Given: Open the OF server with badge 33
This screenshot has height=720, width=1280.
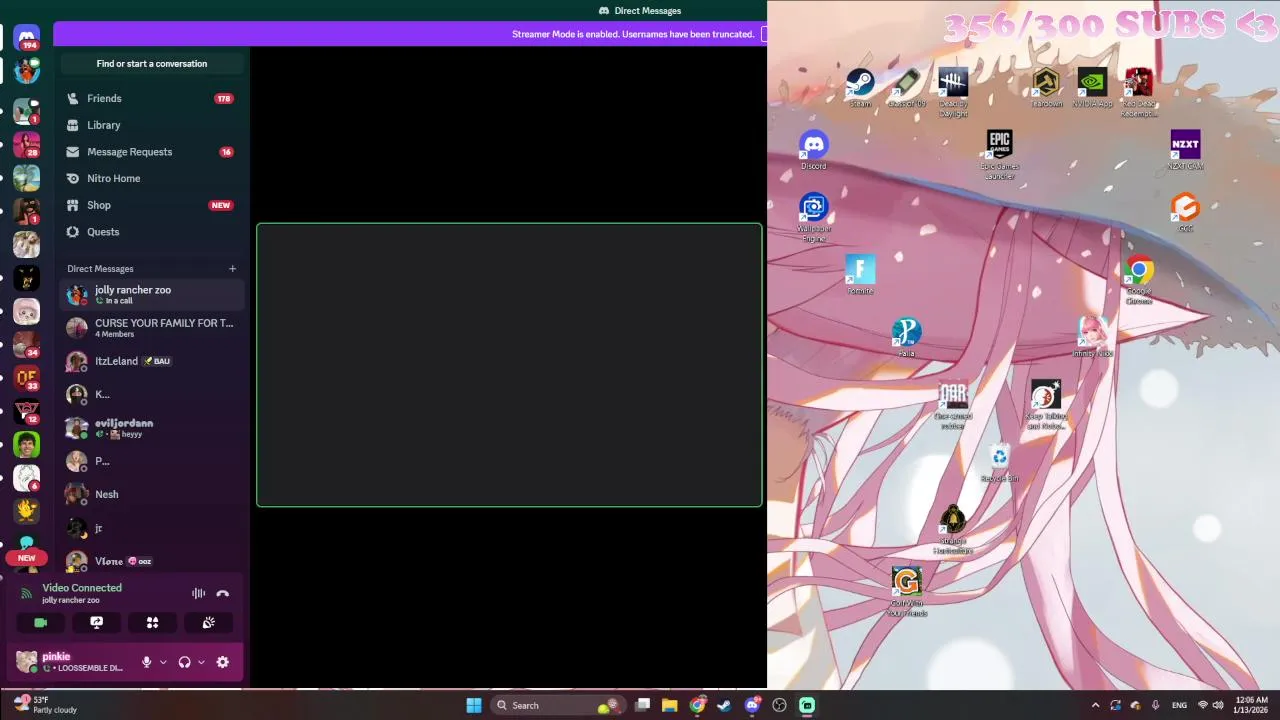Looking at the screenshot, I should coord(27,378).
